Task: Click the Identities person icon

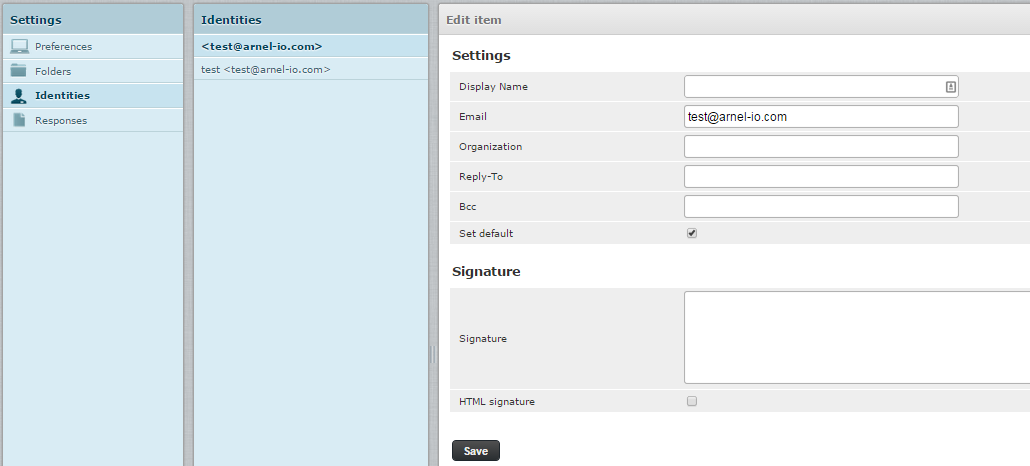Action: pos(19,96)
